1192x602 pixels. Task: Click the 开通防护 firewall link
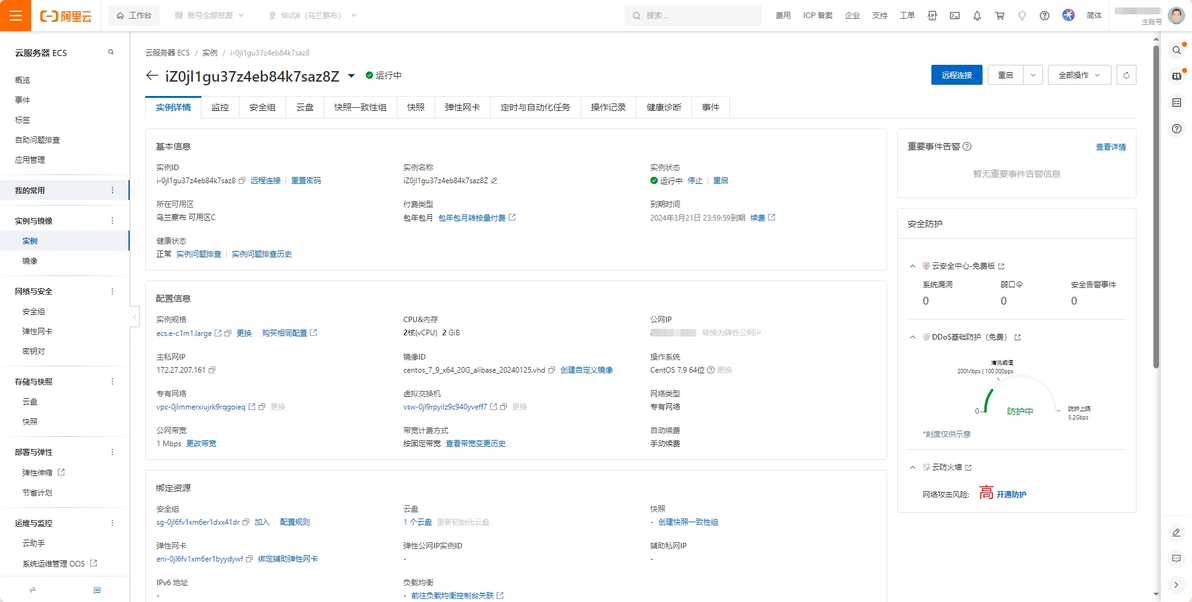coord(1011,495)
